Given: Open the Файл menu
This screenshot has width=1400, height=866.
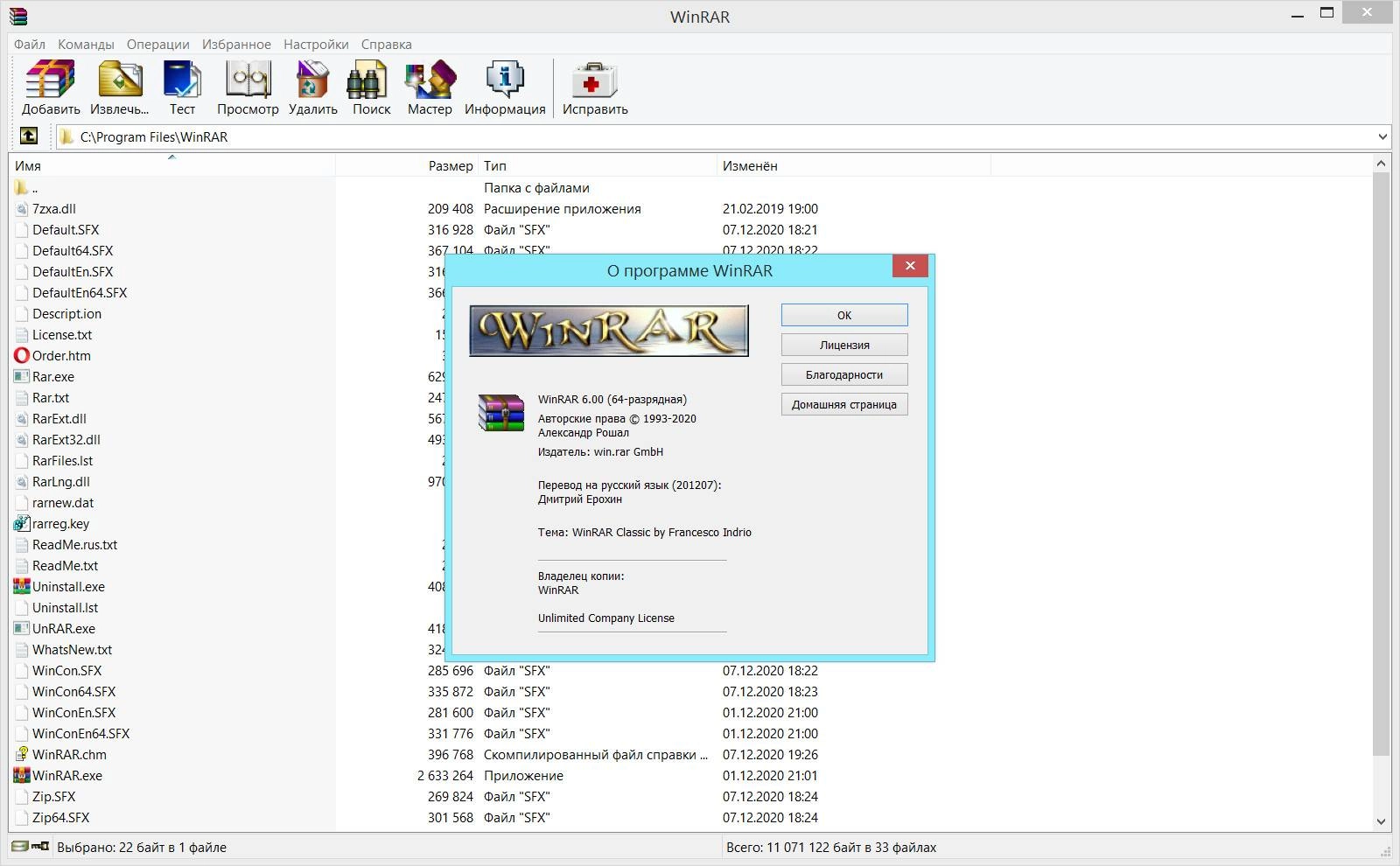Looking at the screenshot, I should pyautogui.click(x=30, y=44).
